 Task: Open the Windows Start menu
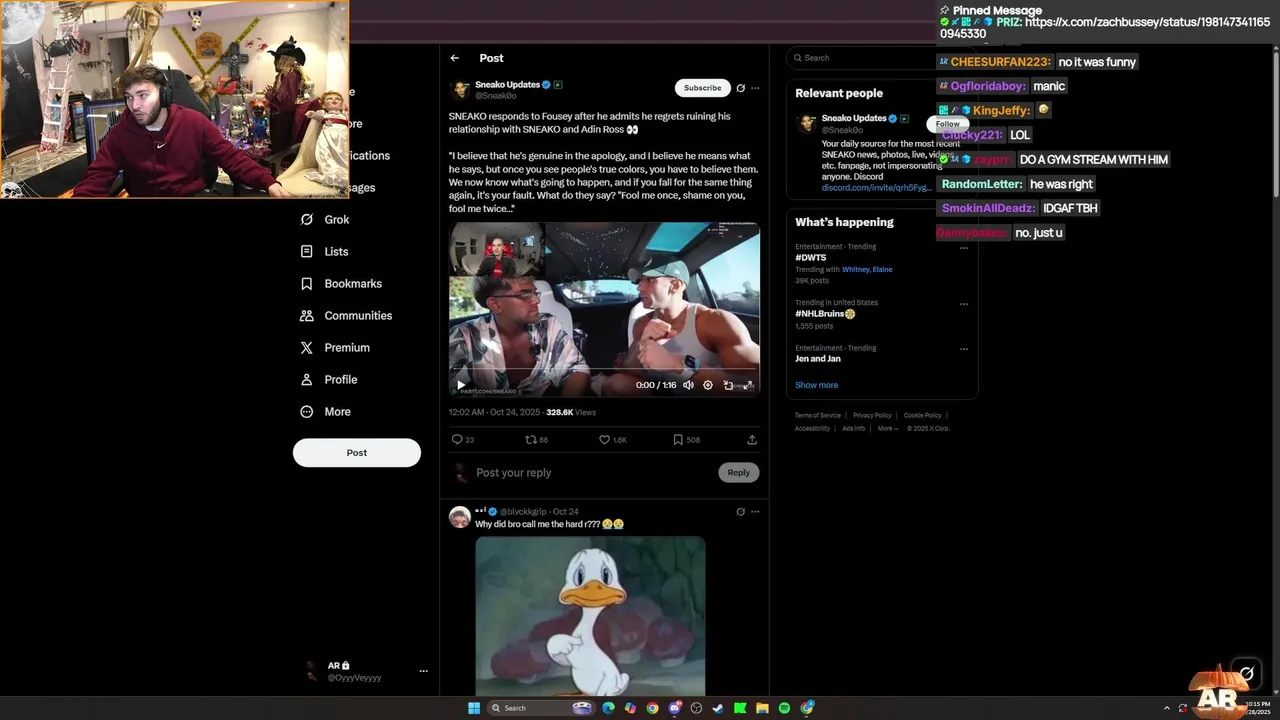(x=474, y=708)
